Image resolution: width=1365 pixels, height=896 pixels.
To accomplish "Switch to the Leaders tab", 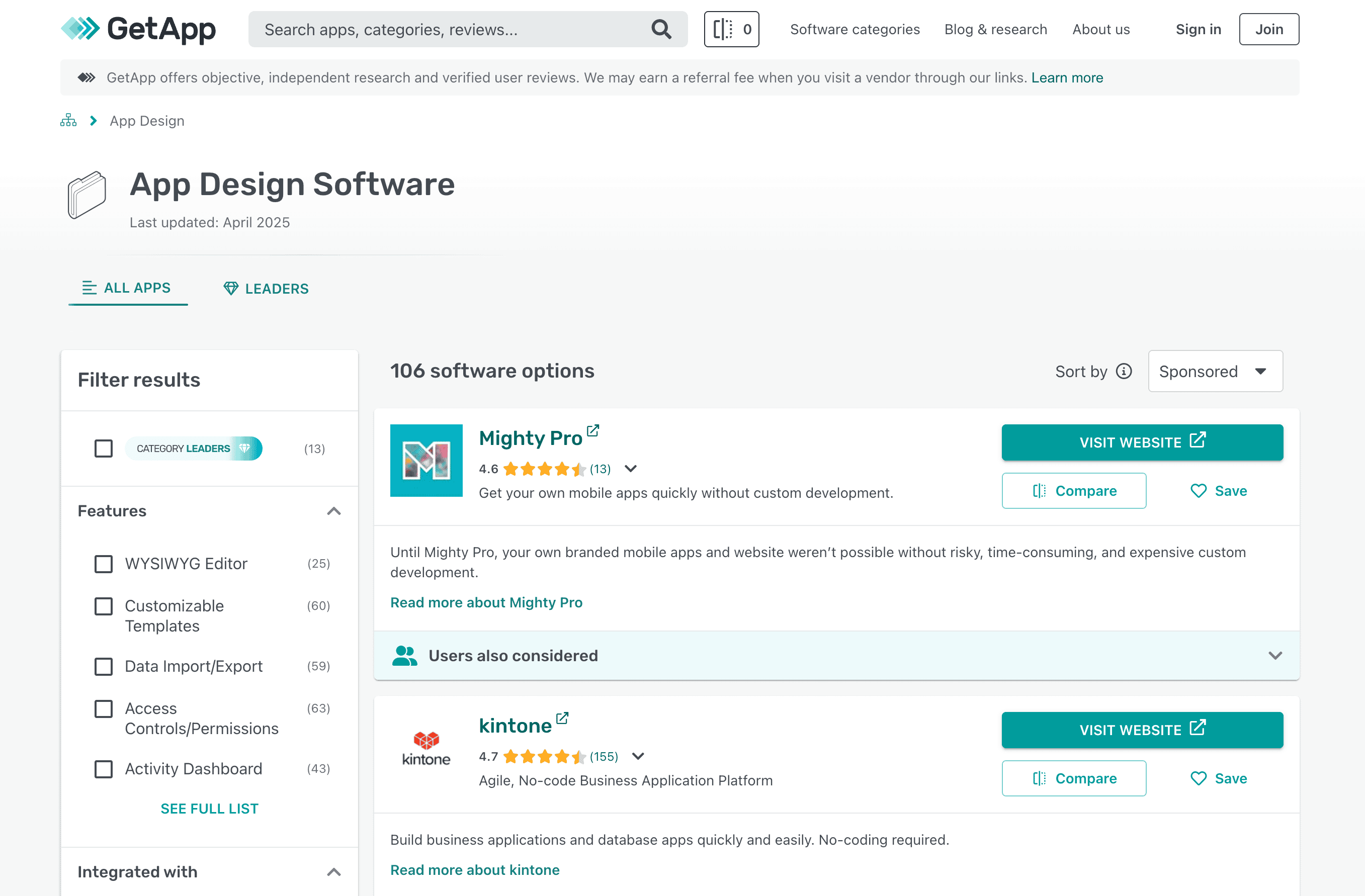I will (266, 288).
